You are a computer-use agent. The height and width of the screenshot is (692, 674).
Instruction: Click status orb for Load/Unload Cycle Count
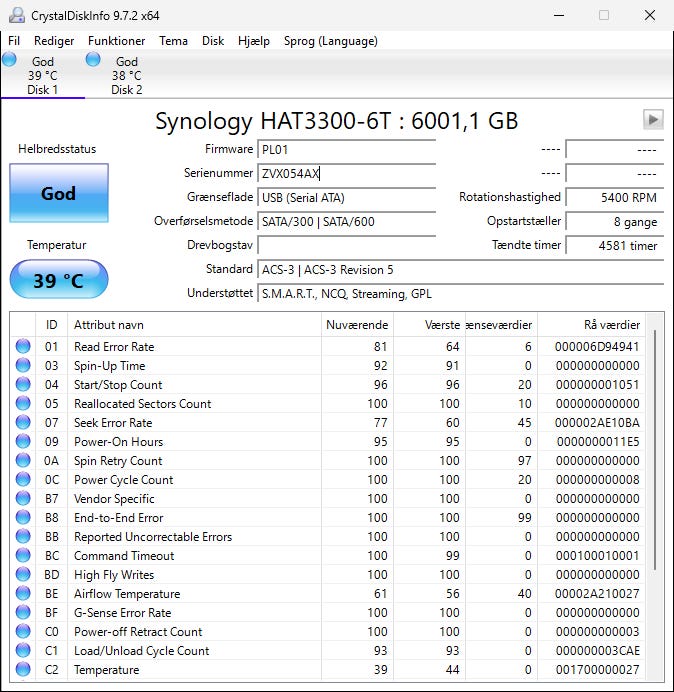tap(23, 651)
